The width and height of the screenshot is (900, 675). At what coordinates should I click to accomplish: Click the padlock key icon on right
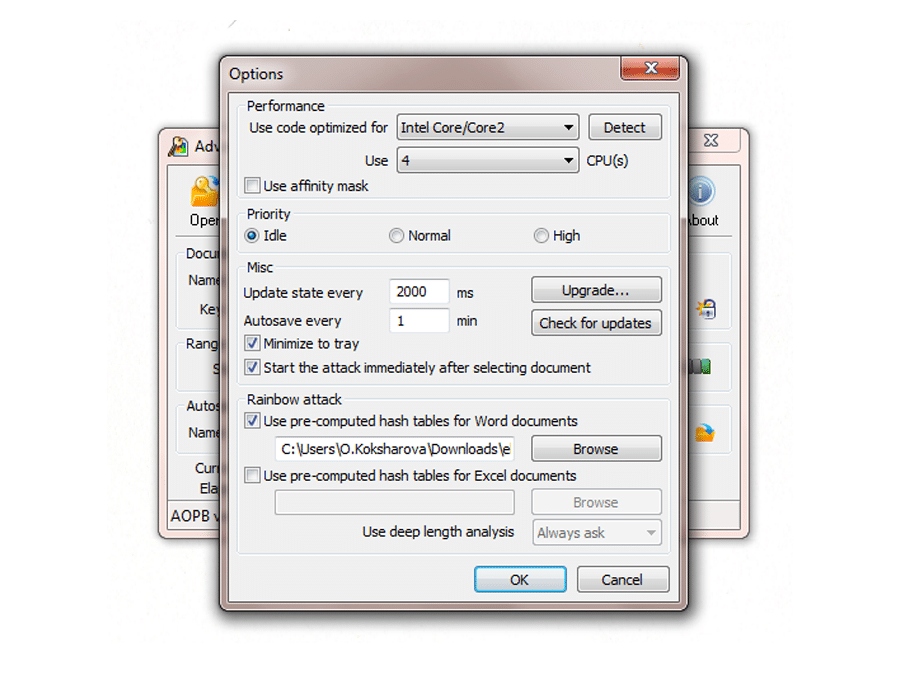(705, 308)
